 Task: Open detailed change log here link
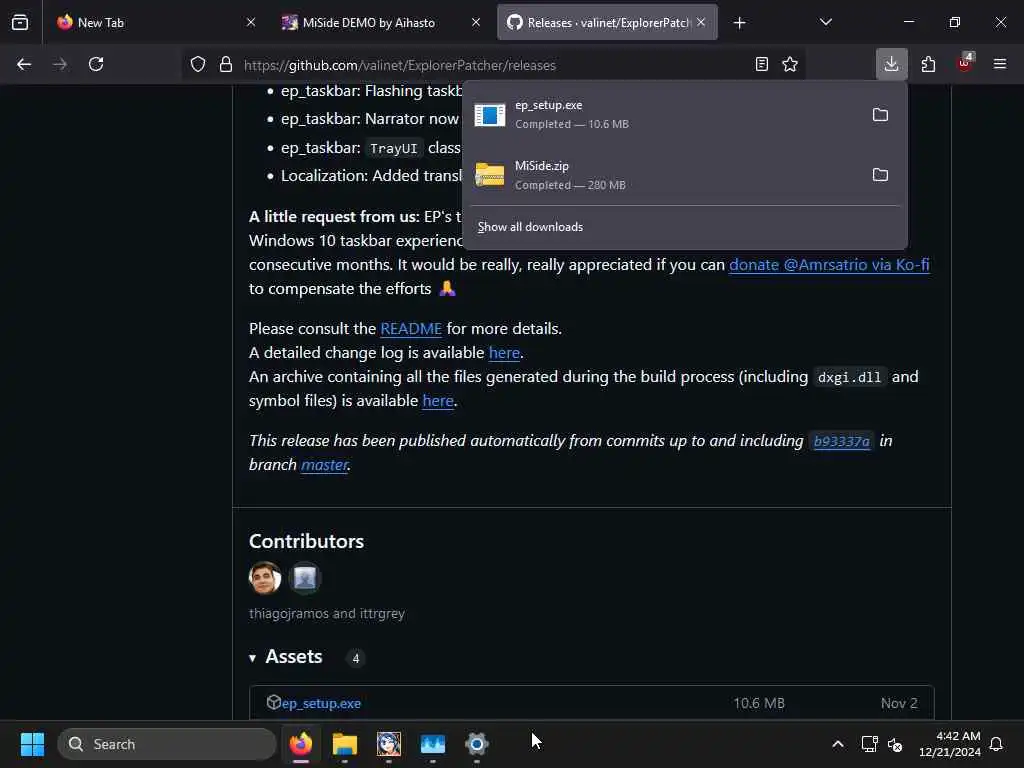504,353
